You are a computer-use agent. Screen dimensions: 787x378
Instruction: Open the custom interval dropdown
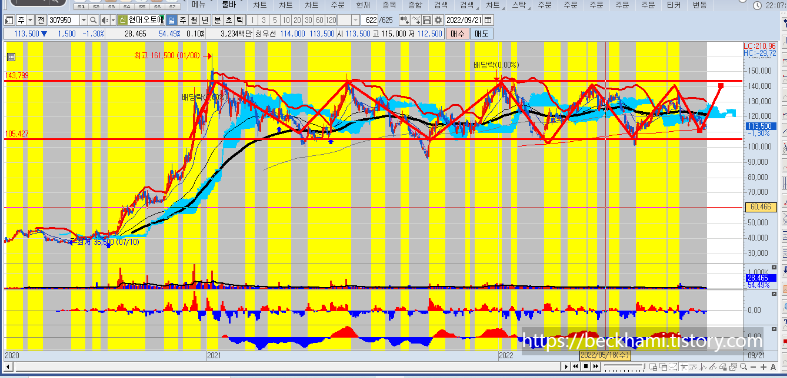(x=355, y=21)
